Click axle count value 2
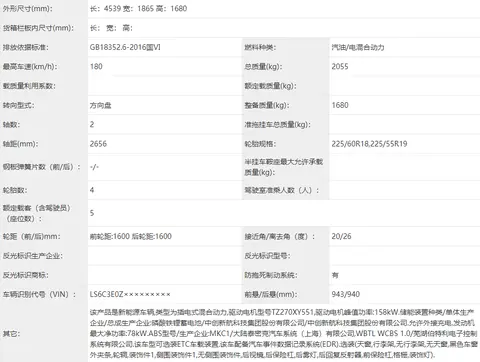Screen dimensions: 480x362 [92, 125]
